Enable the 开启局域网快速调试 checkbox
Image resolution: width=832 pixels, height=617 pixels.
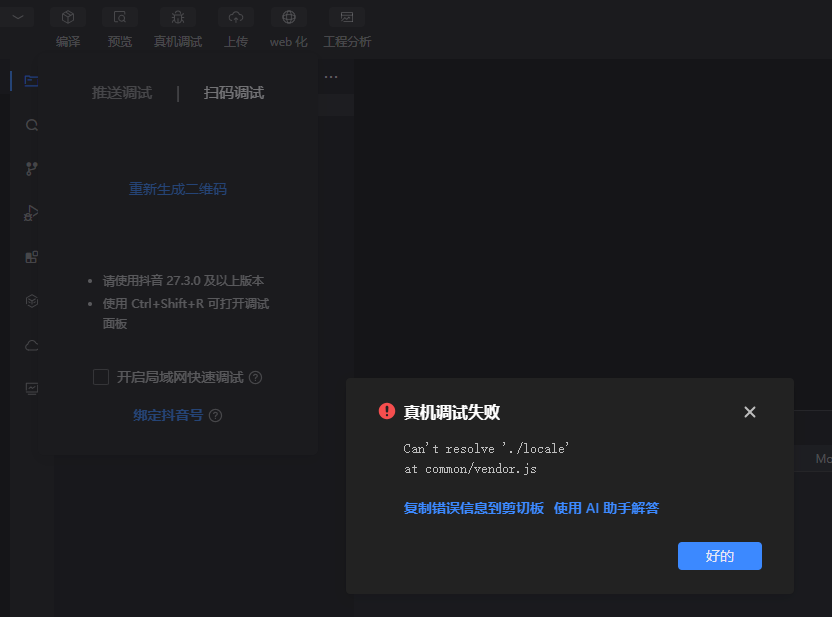101,377
